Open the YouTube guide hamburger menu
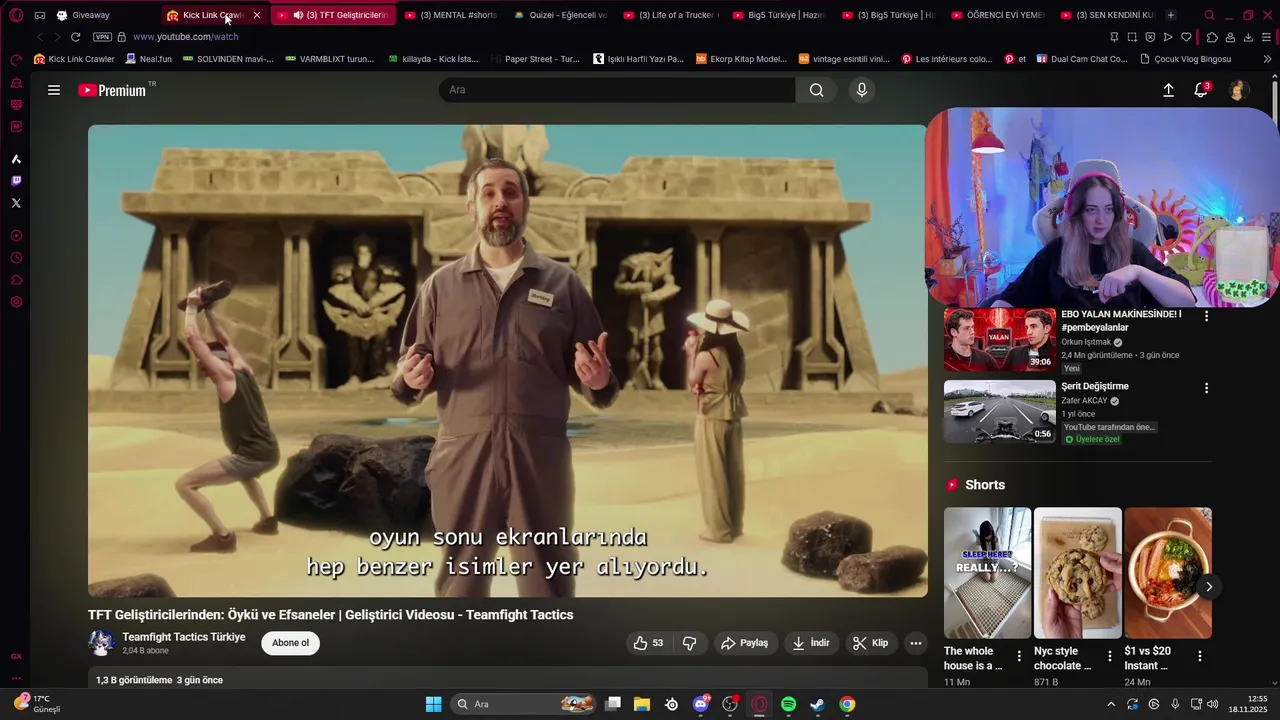This screenshot has height=720, width=1280. click(54, 90)
